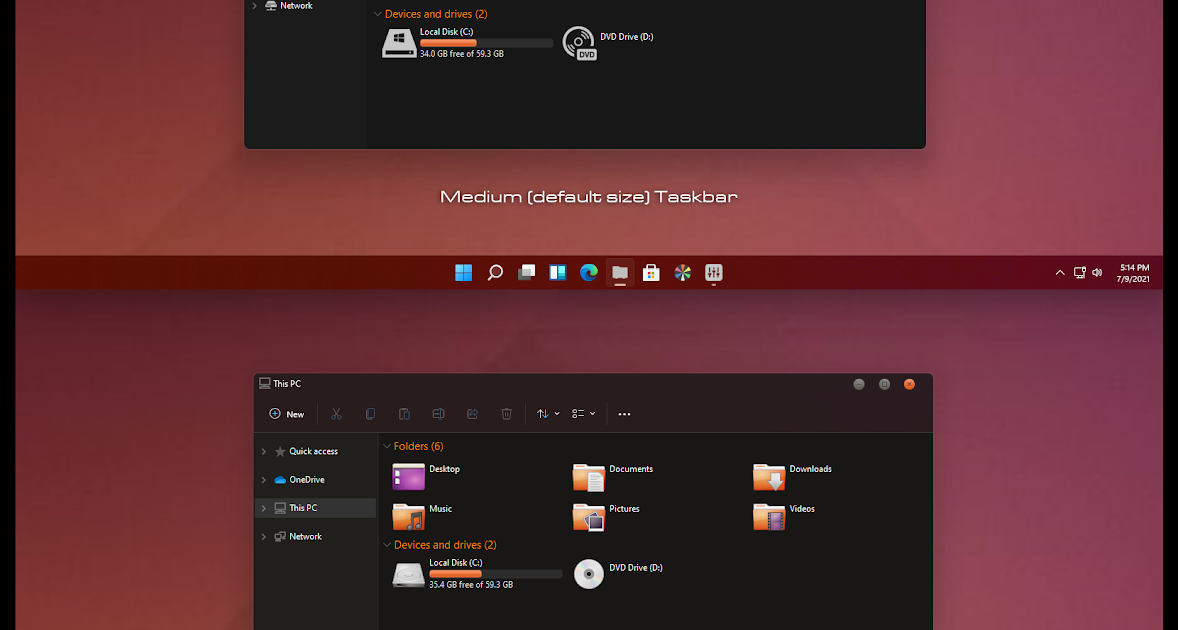Open the View options dropdown
This screenshot has width=1178, height=630.
583,413
